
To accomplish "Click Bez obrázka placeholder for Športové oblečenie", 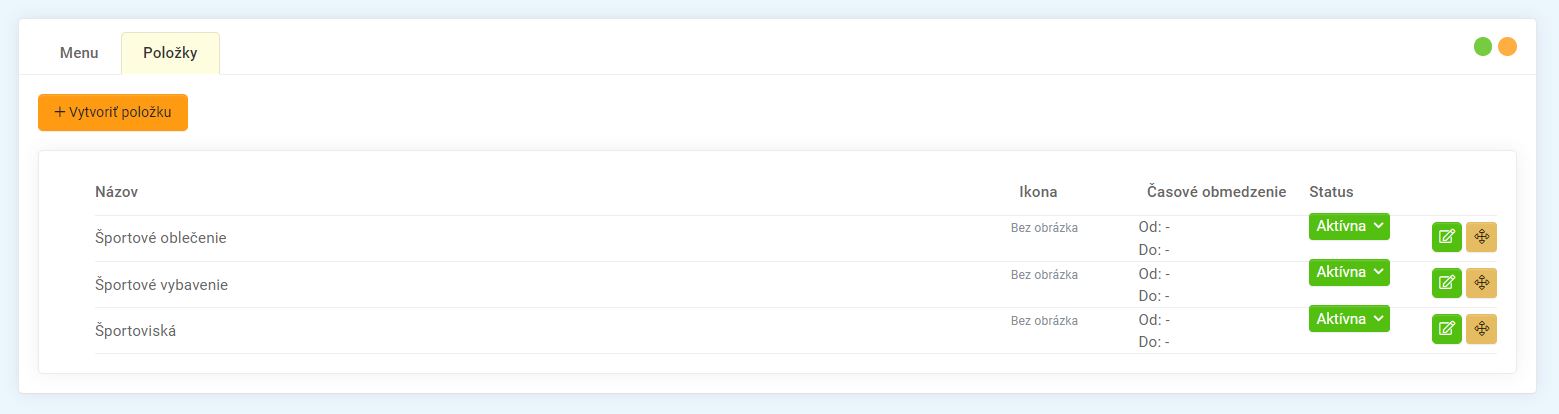I will (1044, 228).
